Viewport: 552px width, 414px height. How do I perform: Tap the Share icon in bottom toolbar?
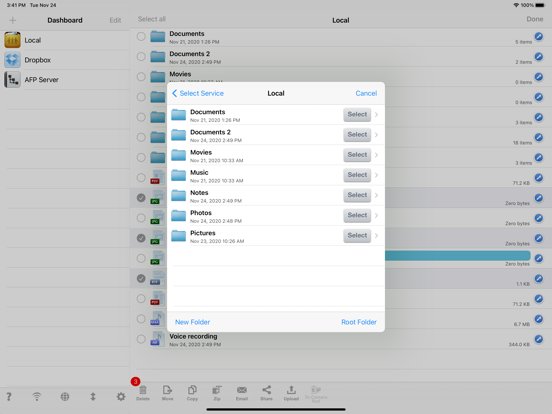pyautogui.click(x=266, y=393)
